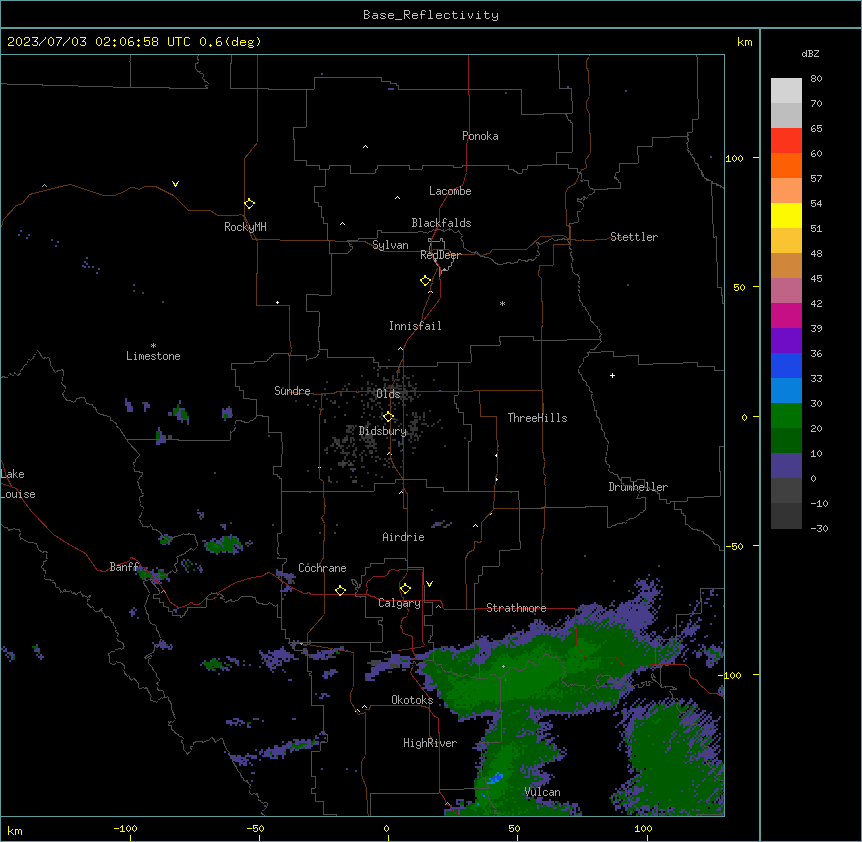862x842 pixels.
Task: Click the asterisk marker east of Innisfail
Action: click(502, 303)
